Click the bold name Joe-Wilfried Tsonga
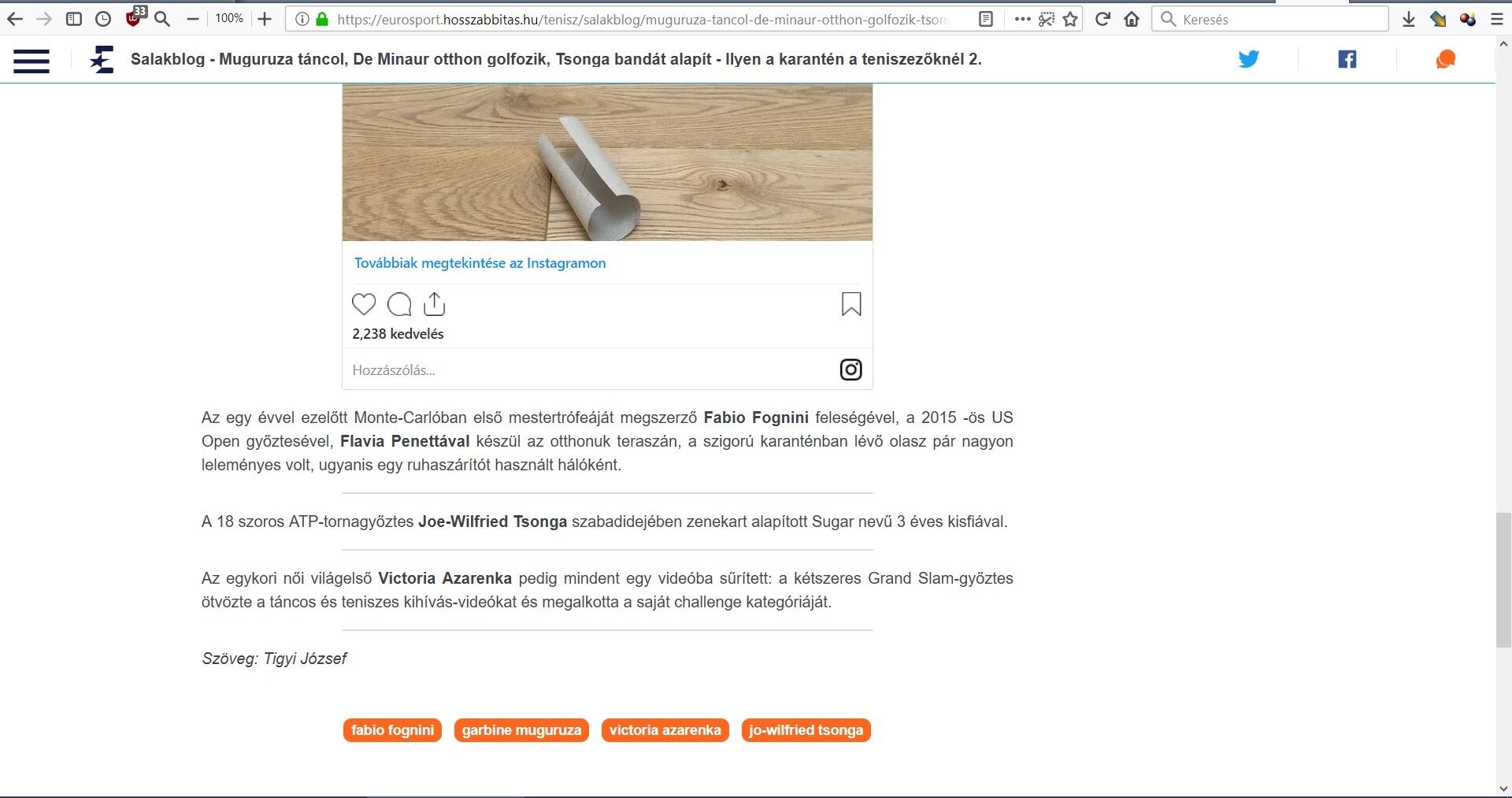The image size is (1512, 798). [x=492, y=521]
